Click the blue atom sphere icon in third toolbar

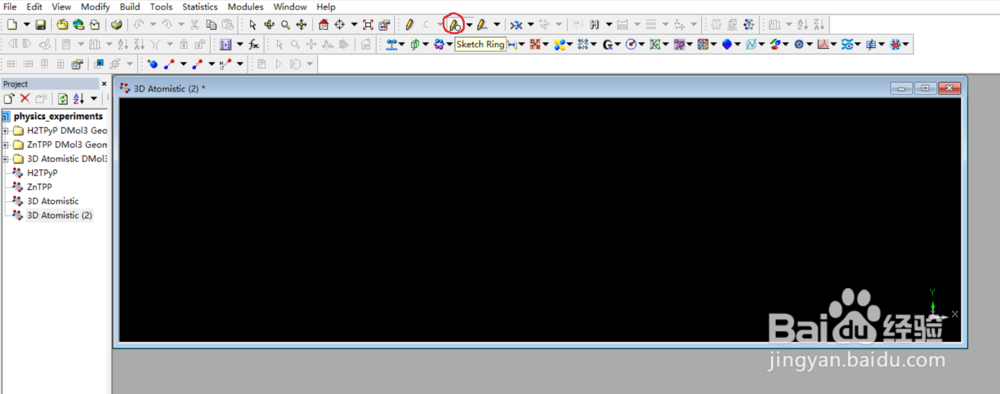click(152, 64)
